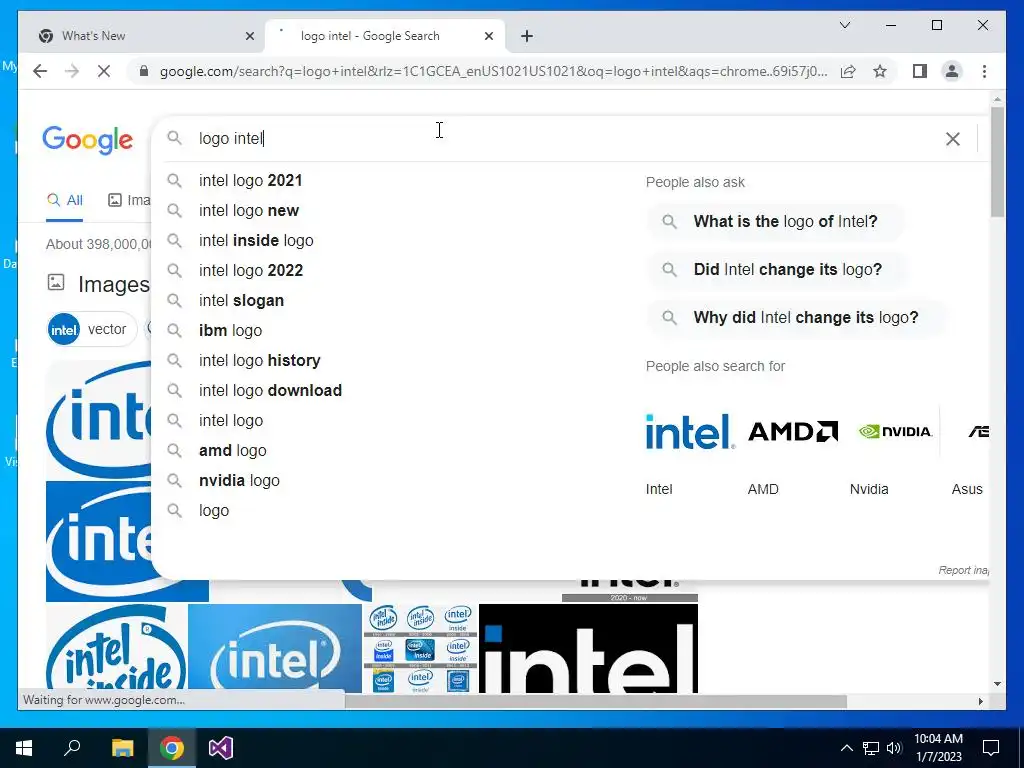Click the scrollbar right arrow
This screenshot has height=768, width=1024.
(980, 701)
